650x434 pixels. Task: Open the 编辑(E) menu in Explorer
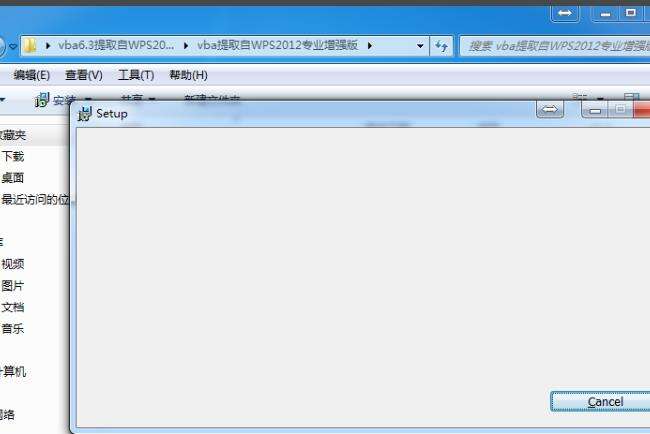pyautogui.click(x=32, y=75)
